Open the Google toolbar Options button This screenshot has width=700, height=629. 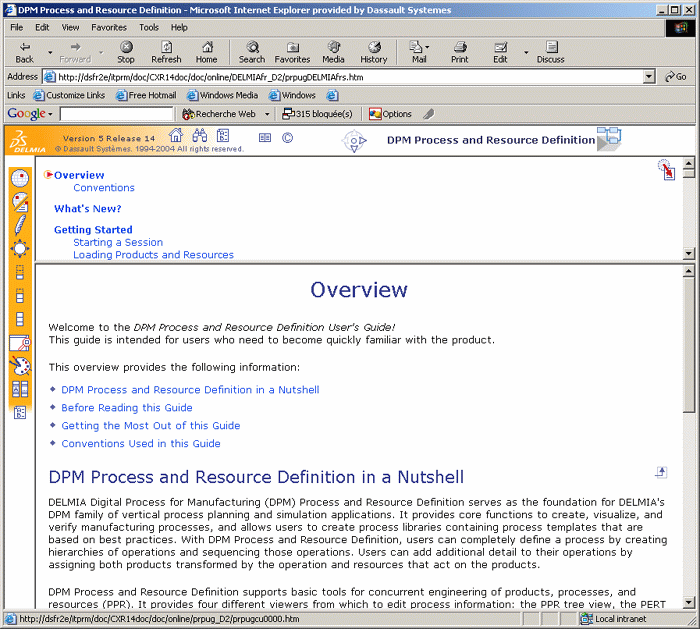(390, 114)
